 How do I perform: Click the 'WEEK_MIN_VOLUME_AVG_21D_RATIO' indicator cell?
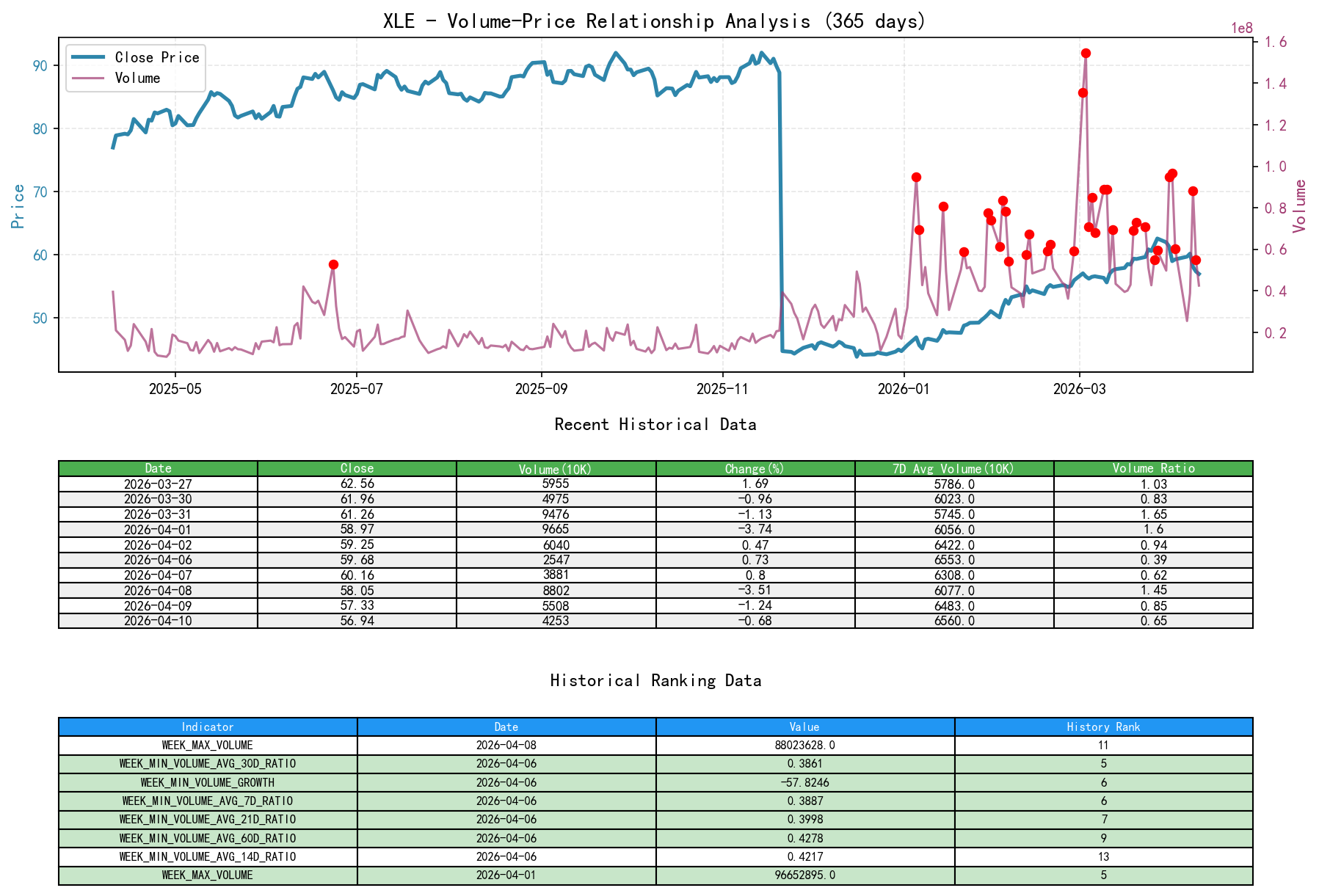coord(208,820)
